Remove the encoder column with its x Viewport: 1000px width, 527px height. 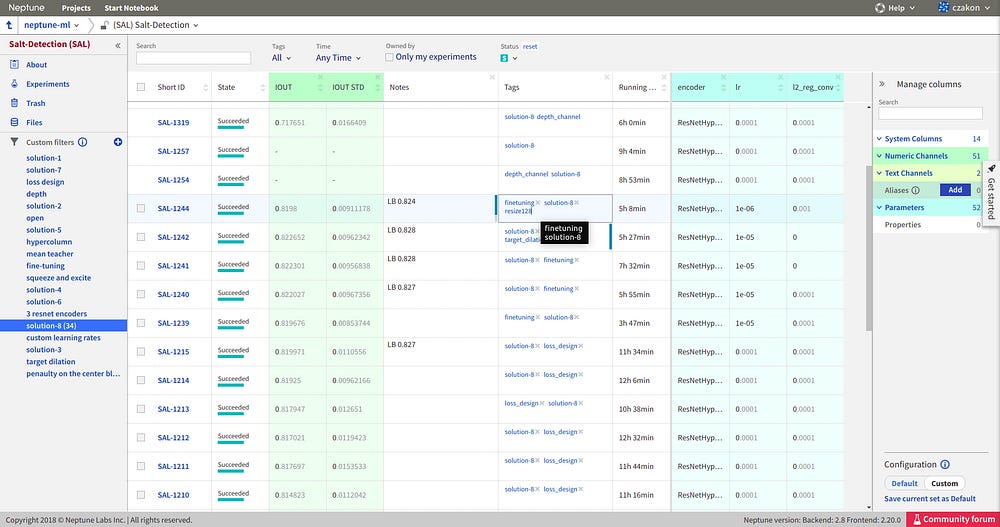click(x=723, y=77)
